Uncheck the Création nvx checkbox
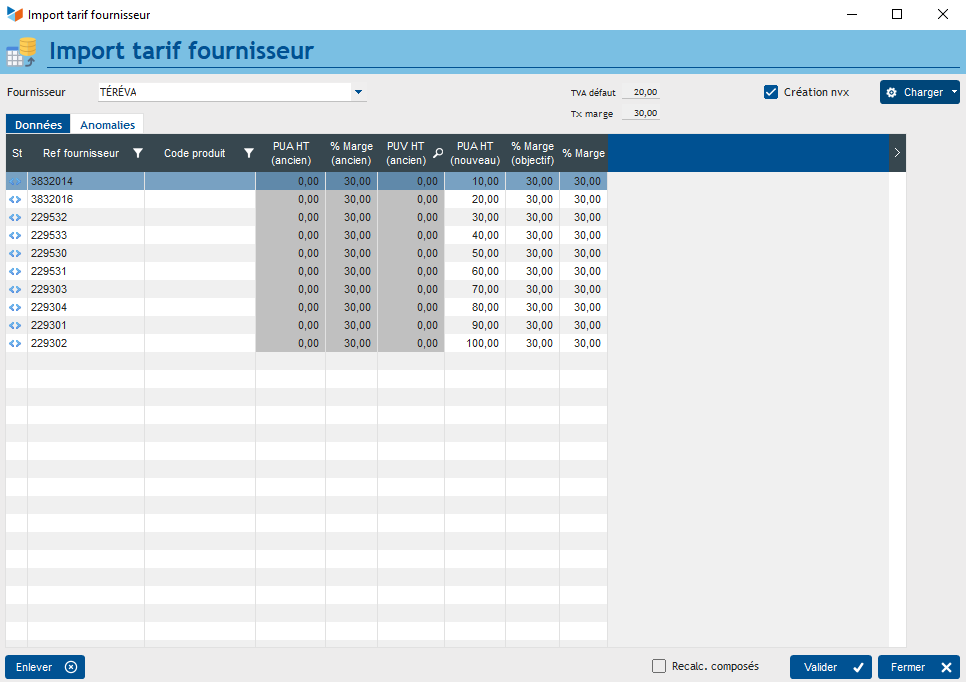The height and width of the screenshot is (682, 966). click(x=771, y=92)
